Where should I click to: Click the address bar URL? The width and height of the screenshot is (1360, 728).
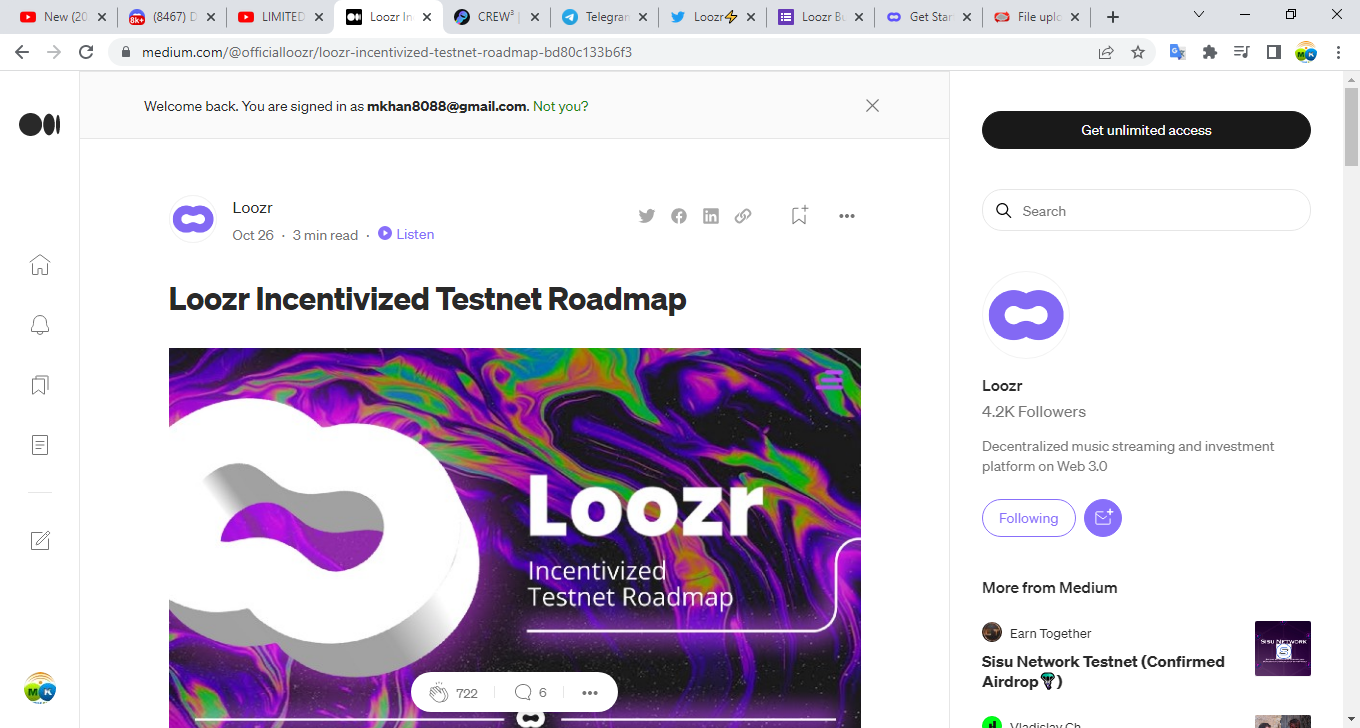click(387, 52)
